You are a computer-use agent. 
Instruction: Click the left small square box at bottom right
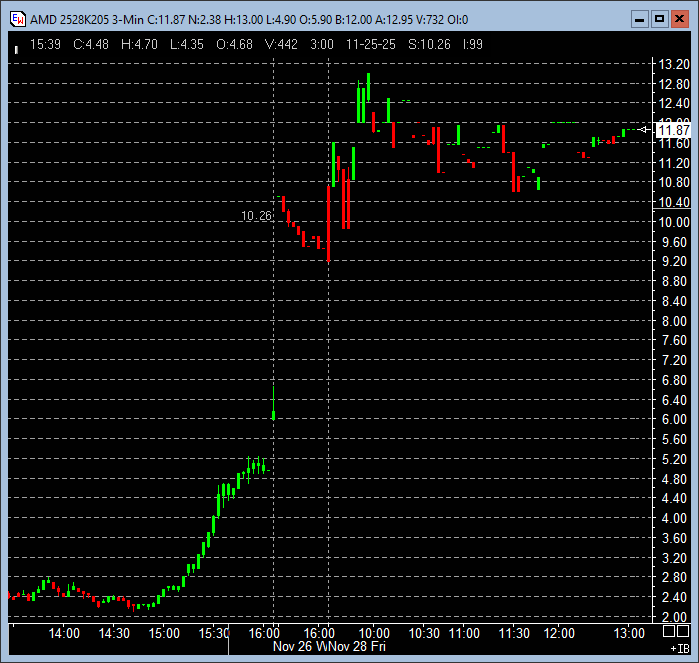[x=668, y=632]
